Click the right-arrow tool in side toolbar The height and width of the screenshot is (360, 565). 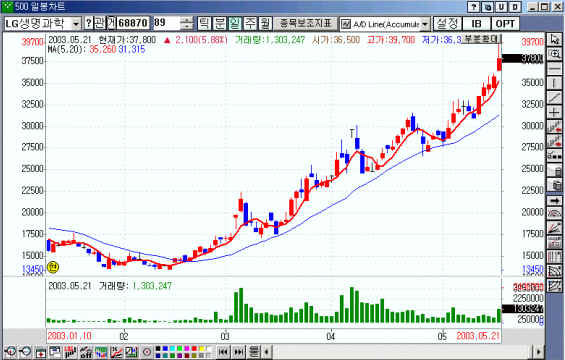tap(555, 201)
